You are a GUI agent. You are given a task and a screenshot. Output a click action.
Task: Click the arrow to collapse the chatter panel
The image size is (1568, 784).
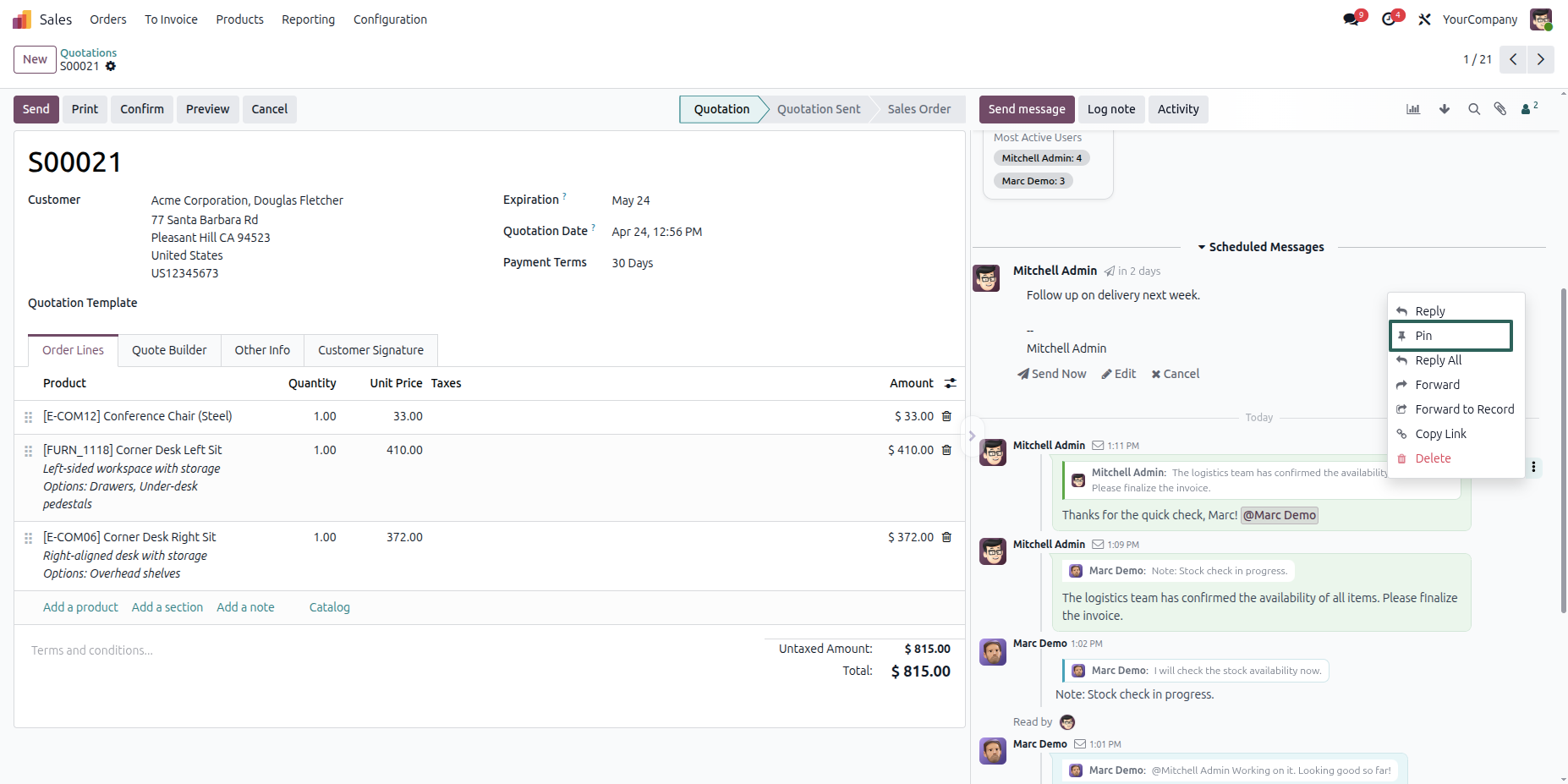pos(972,436)
